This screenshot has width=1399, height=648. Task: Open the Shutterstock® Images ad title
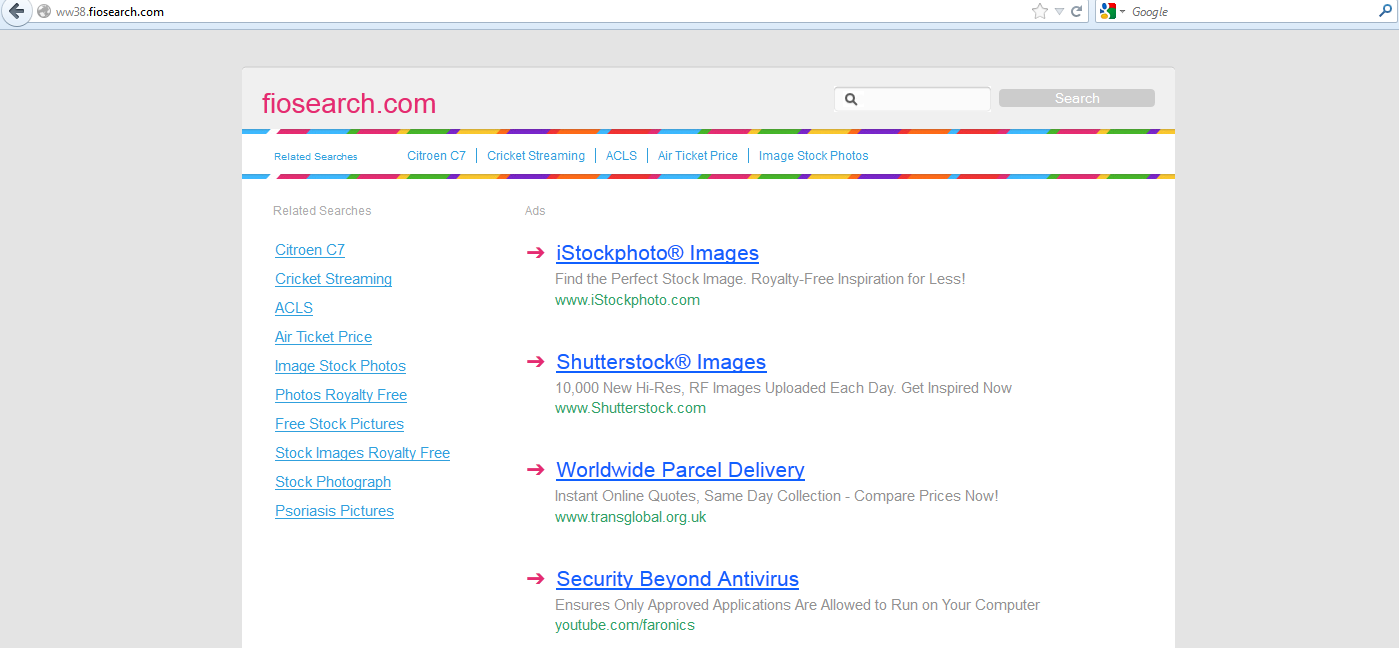tap(661, 362)
